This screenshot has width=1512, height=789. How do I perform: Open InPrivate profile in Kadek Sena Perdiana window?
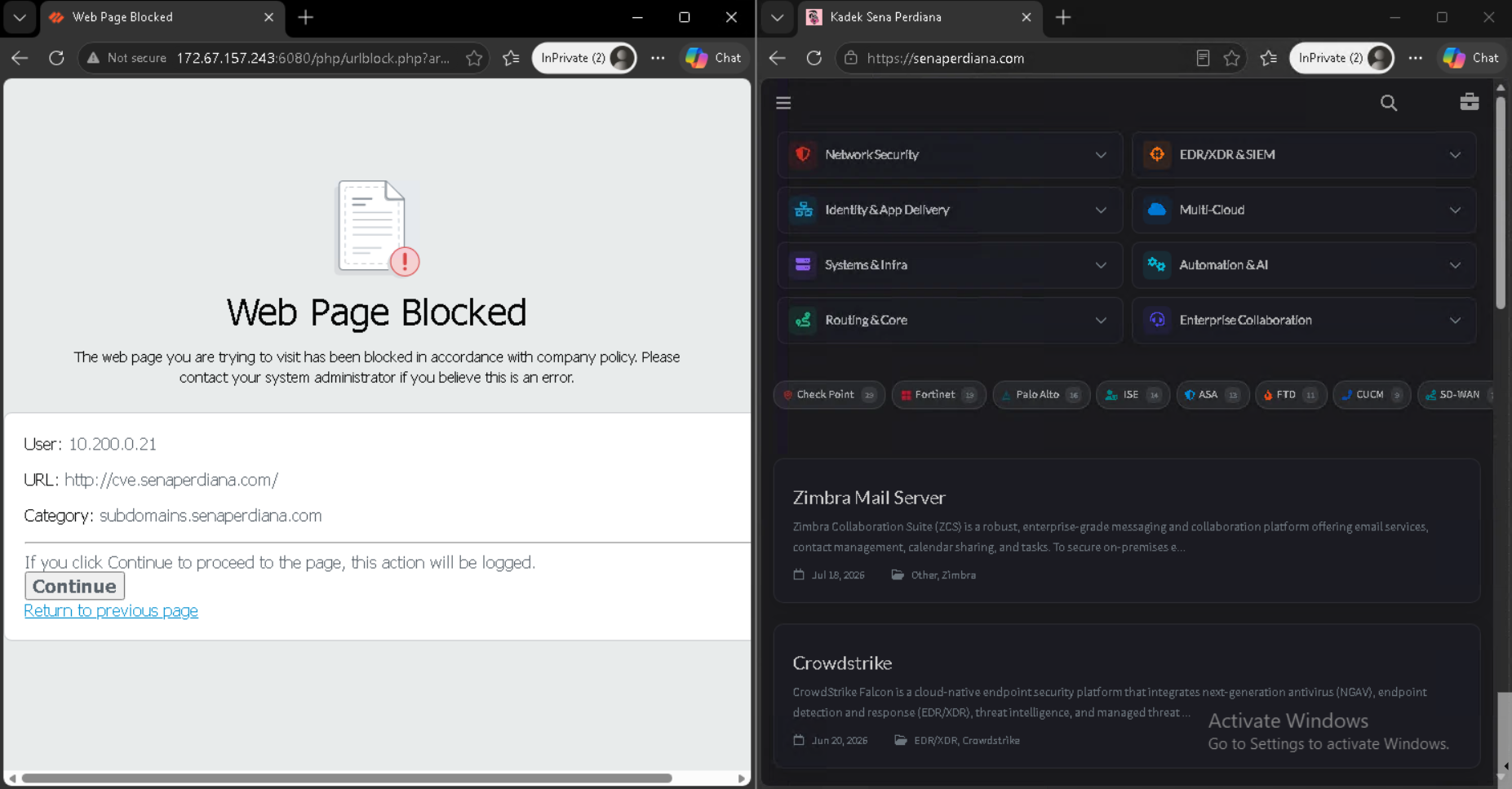tap(1342, 58)
